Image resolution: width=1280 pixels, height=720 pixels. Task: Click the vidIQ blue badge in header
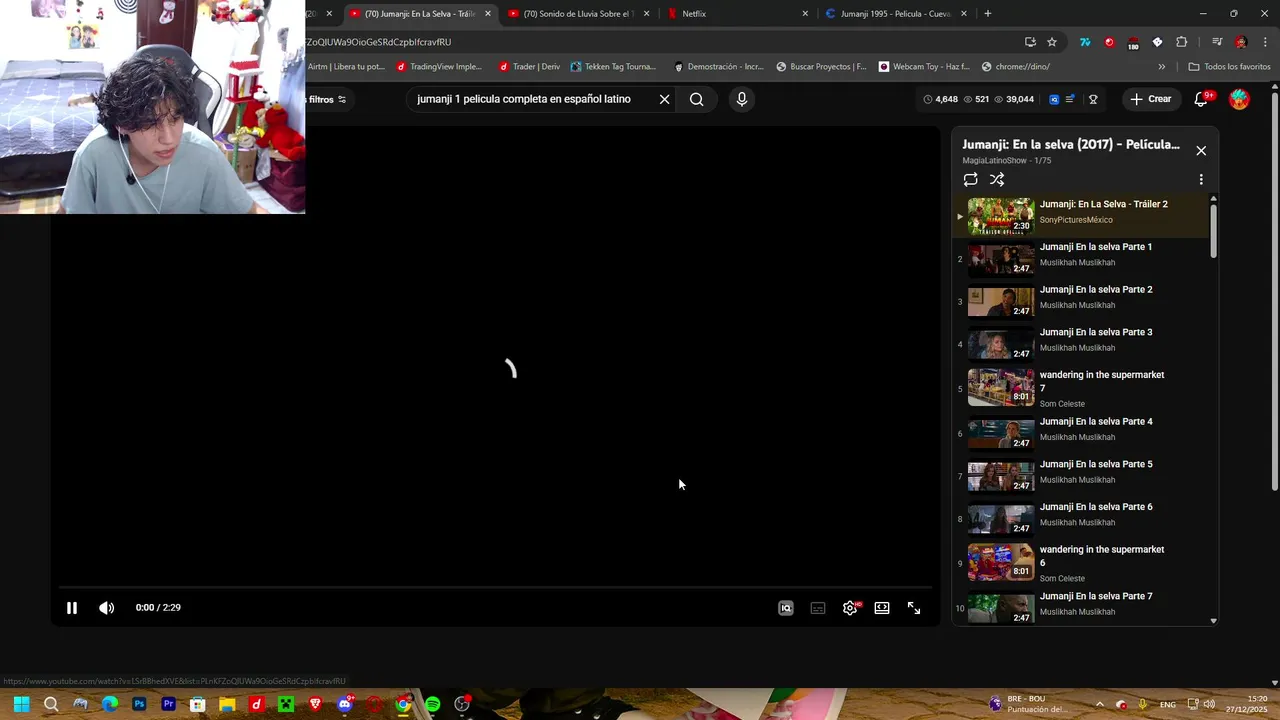1054,99
